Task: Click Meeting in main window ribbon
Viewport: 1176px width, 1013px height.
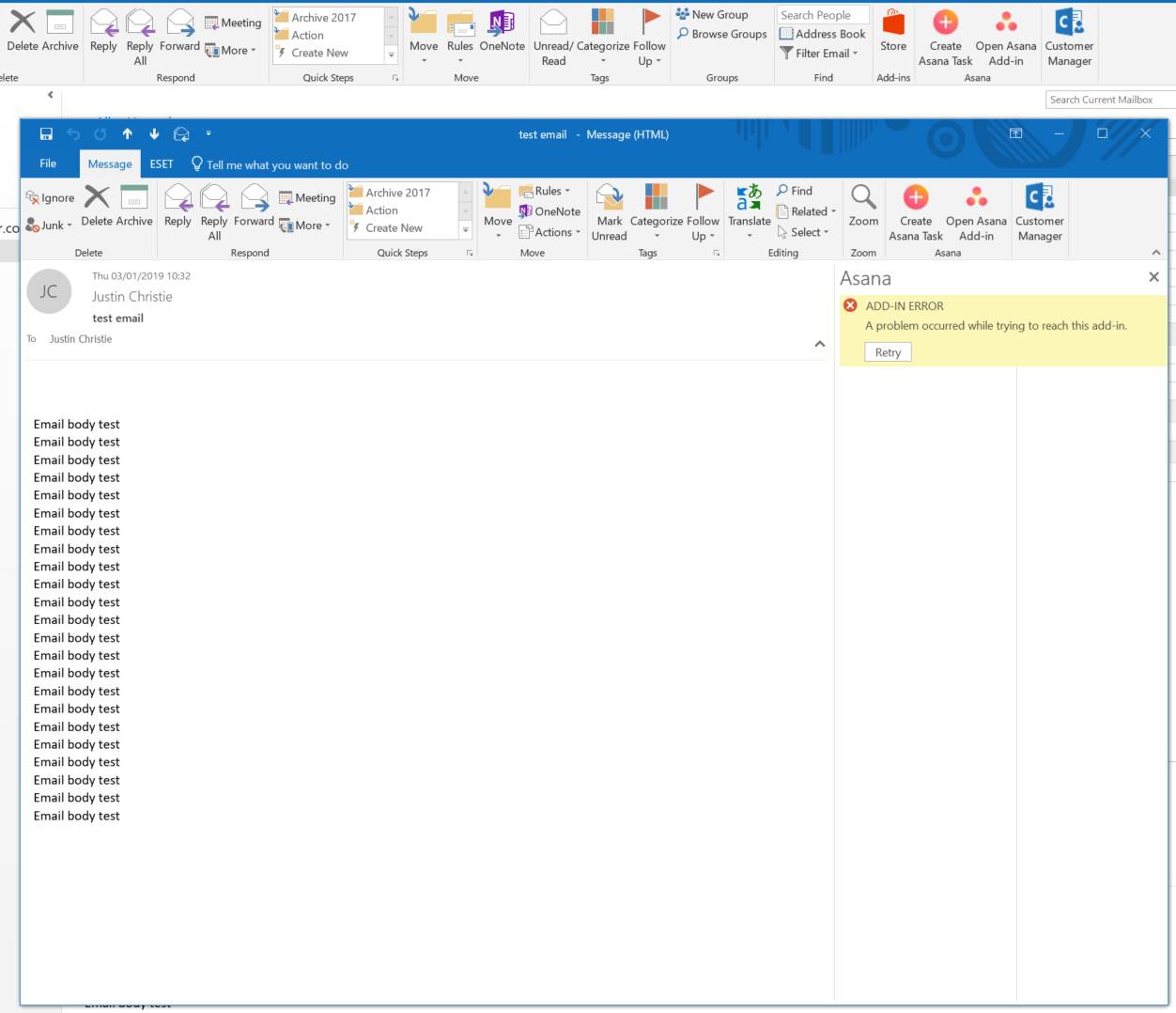Action: 233,23
